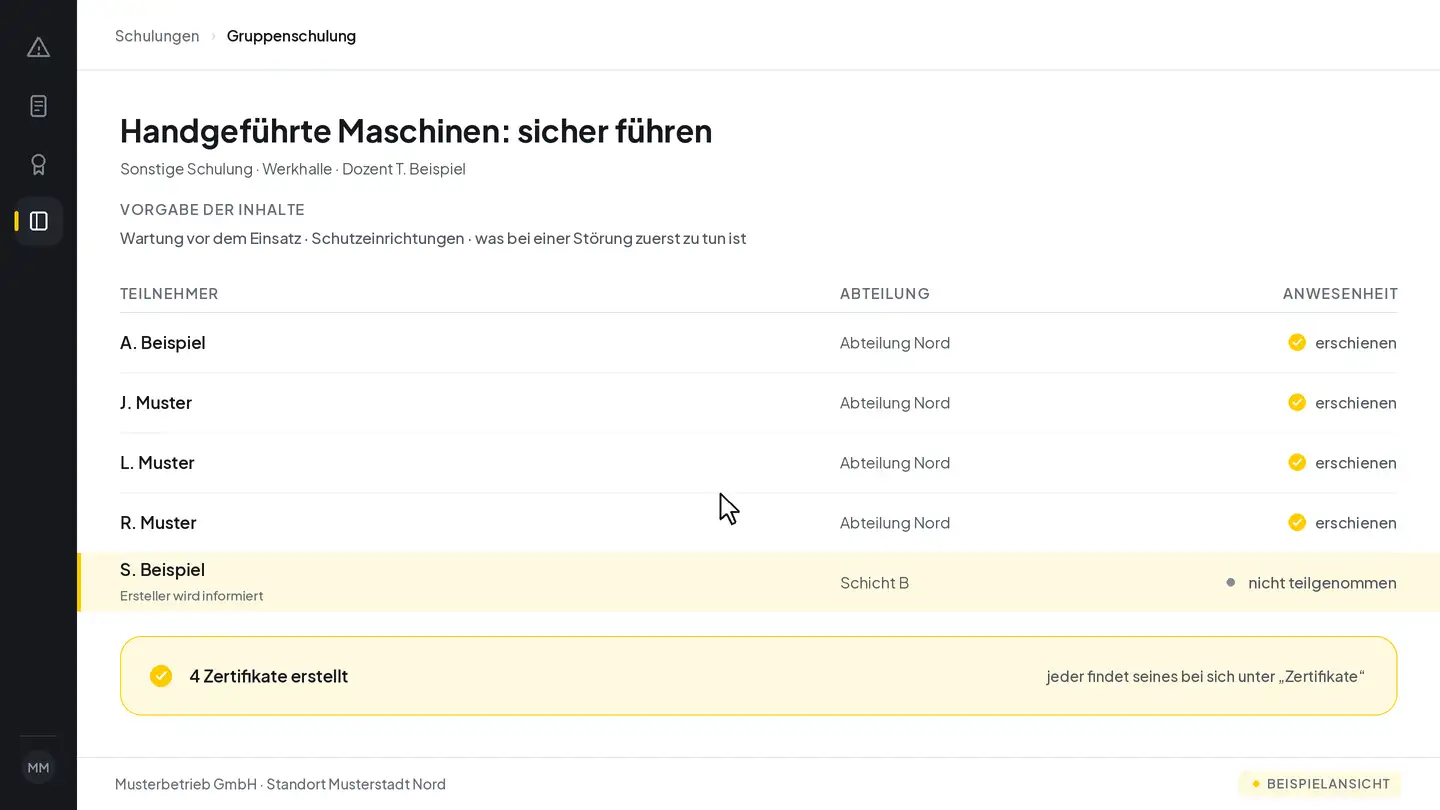Open the document sidebar icon
The width and height of the screenshot is (1440, 810).
tap(38, 106)
